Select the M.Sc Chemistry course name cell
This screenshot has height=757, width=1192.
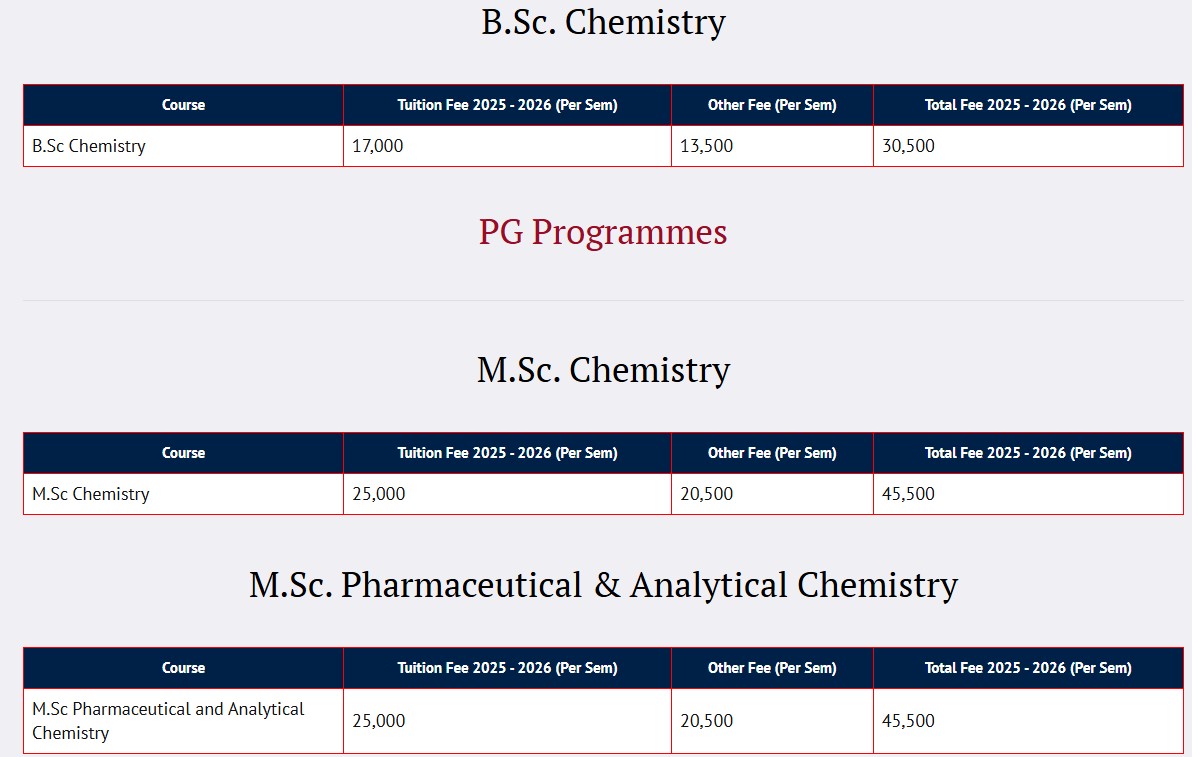pos(91,494)
